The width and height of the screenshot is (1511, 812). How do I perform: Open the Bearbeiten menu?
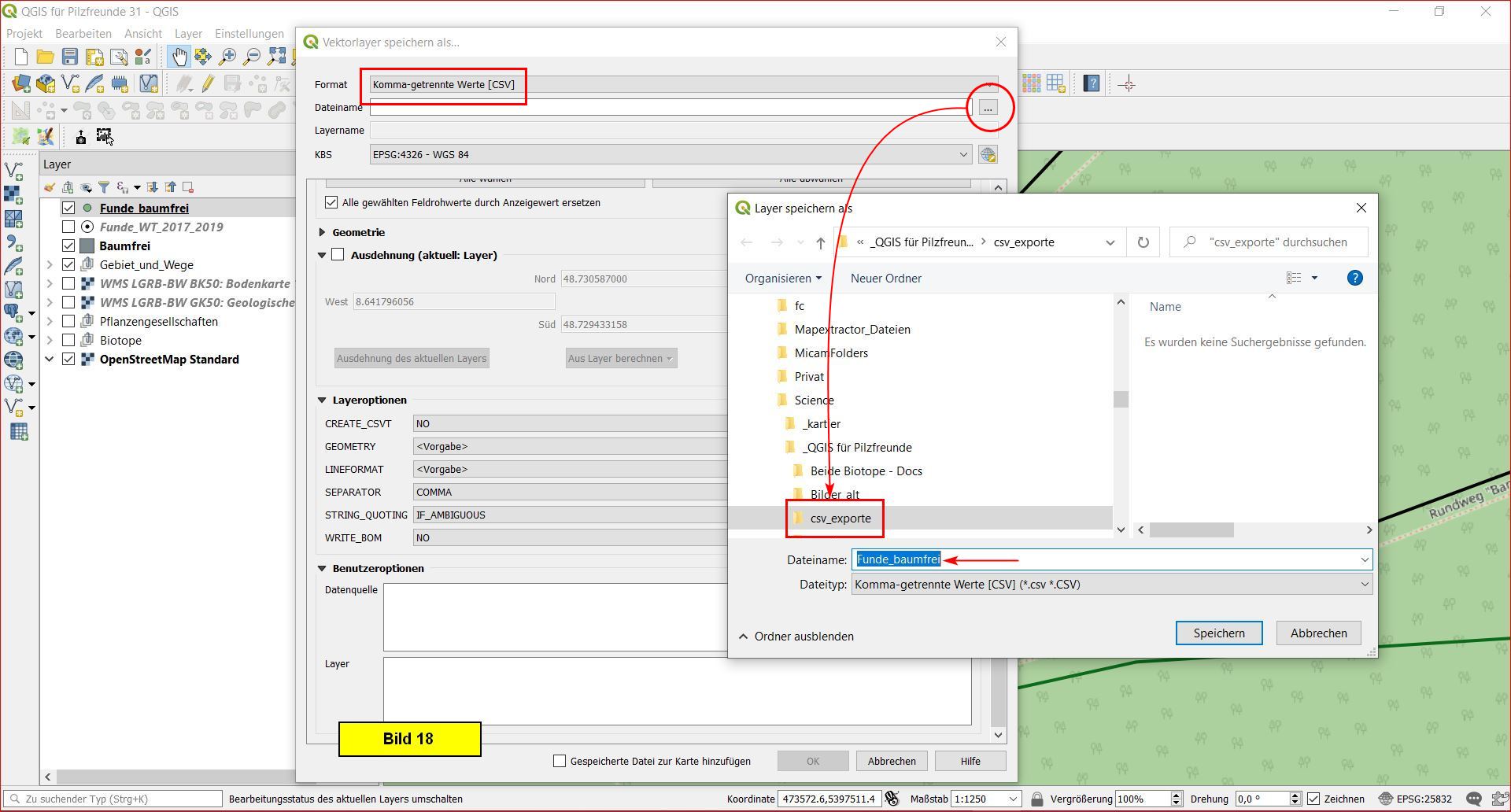click(x=83, y=34)
